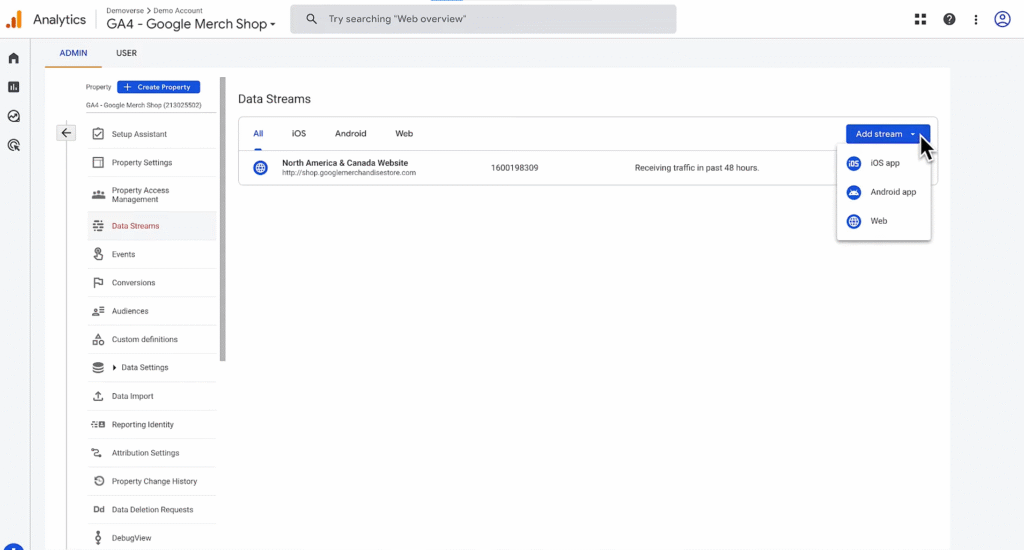
Task: Click stream ID 1600198309
Action: 515,168
